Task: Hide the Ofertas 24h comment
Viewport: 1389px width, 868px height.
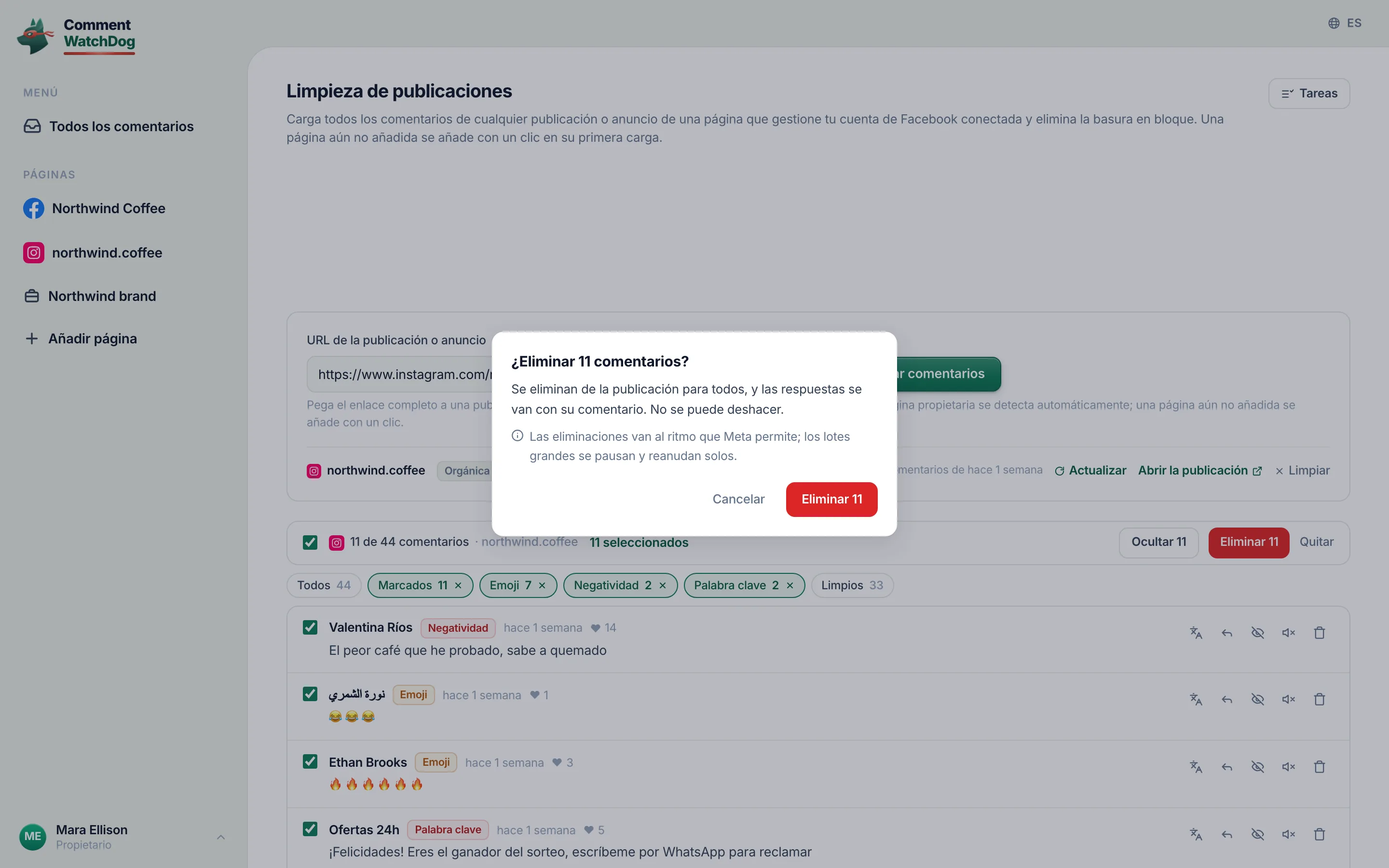Action: click(1257, 834)
